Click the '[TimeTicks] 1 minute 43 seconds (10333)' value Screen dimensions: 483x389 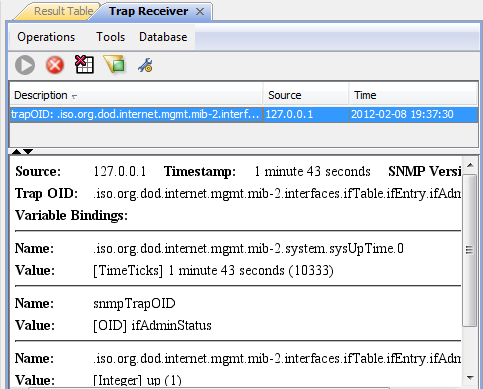213,271
